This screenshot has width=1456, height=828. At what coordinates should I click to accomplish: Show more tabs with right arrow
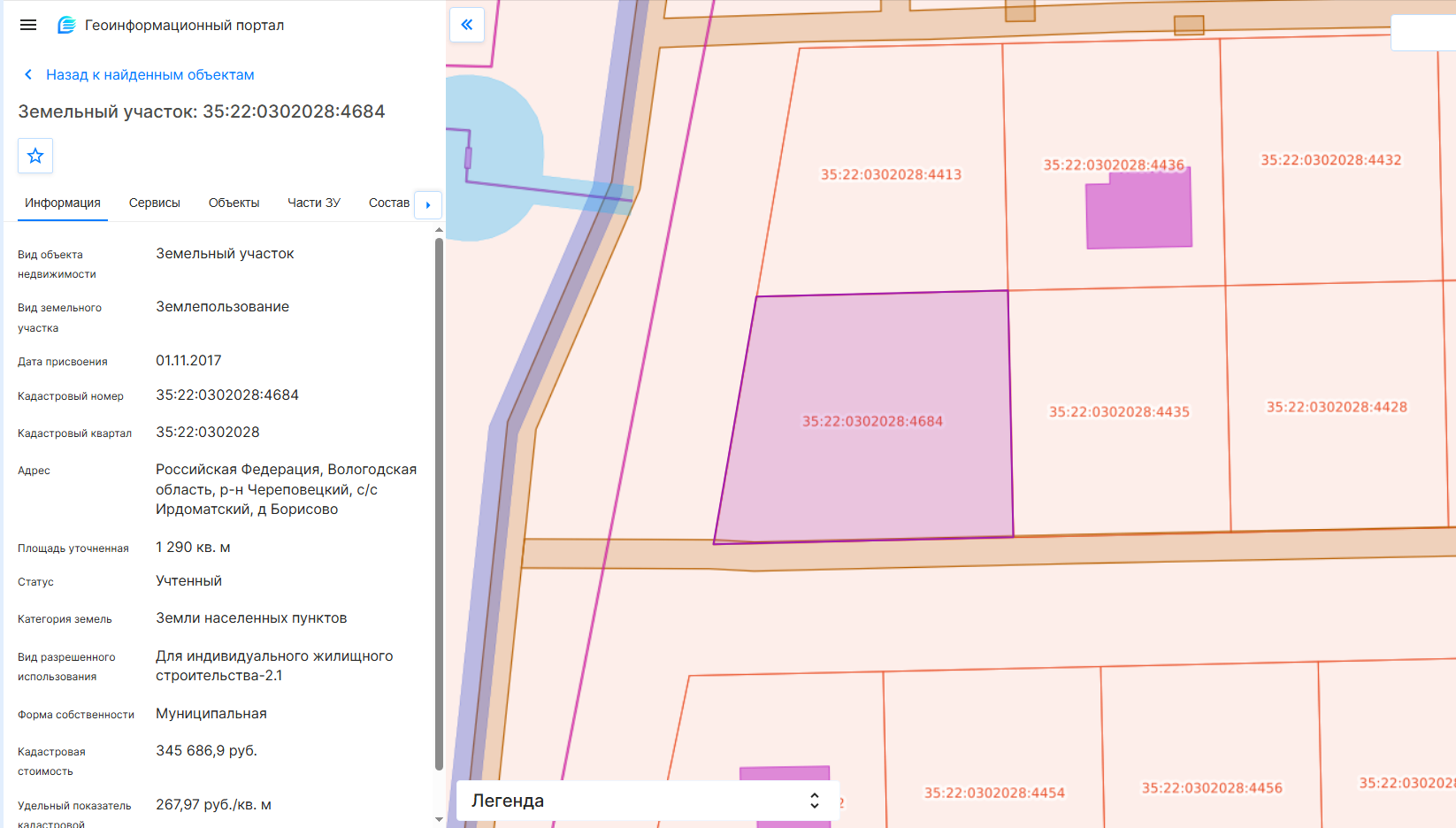(428, 204)
